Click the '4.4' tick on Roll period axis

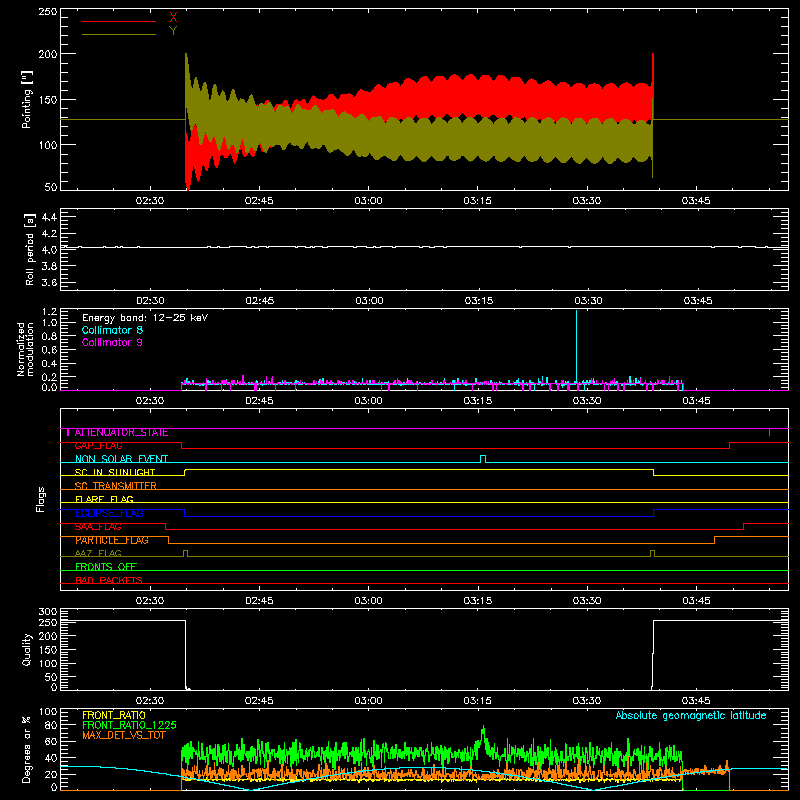pos(49,217)
